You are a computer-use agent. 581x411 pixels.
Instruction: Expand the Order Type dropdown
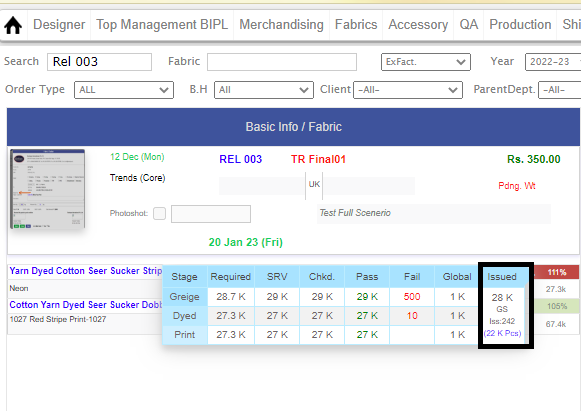point(124,90)
